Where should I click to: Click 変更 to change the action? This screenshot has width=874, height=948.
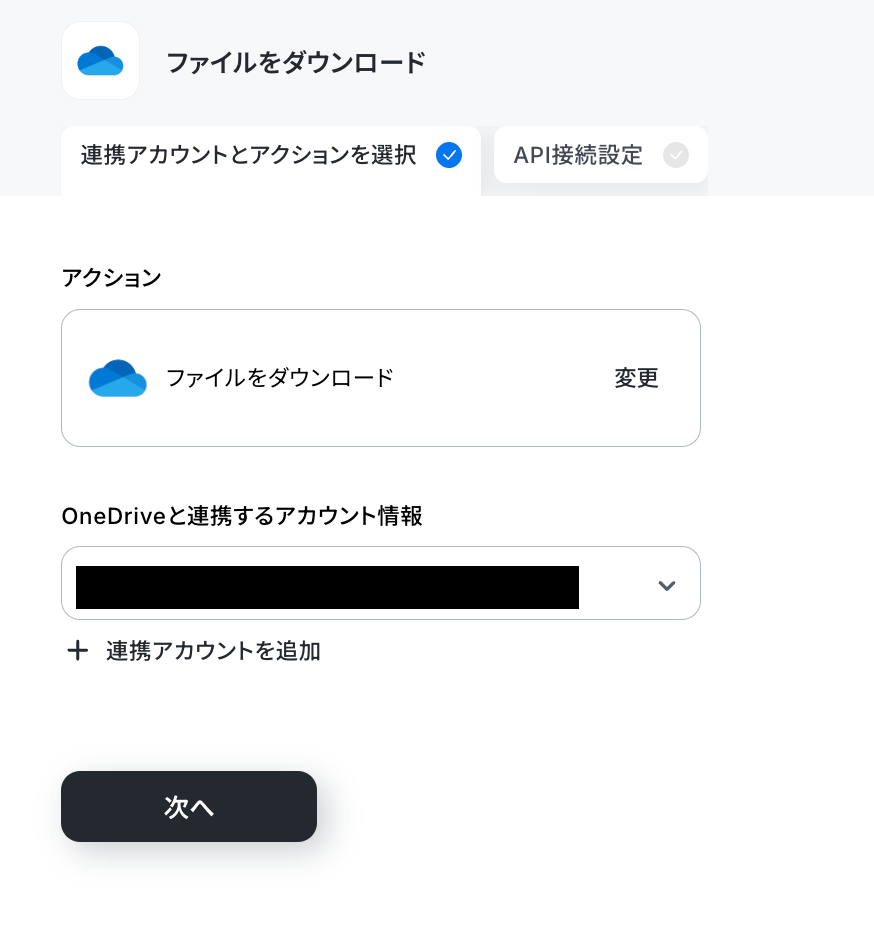pos(636,378)
